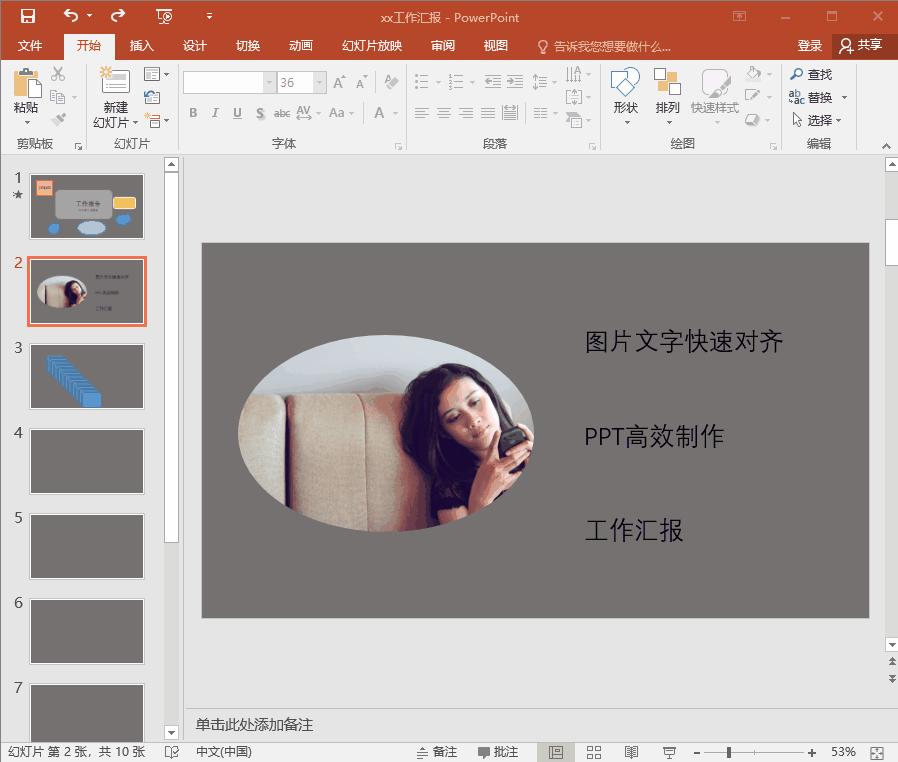The image size is (898, 762).
Task: Switch to the 插入 (Insert) ribbon tab
Action: click(x=140, y=45)
